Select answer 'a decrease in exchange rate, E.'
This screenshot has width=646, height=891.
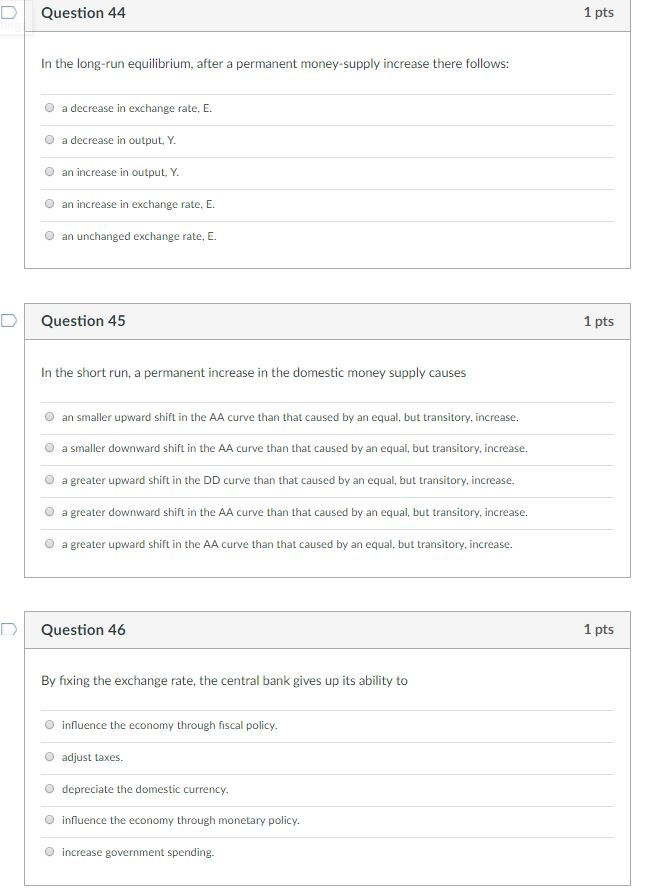[x=49, y=108]
